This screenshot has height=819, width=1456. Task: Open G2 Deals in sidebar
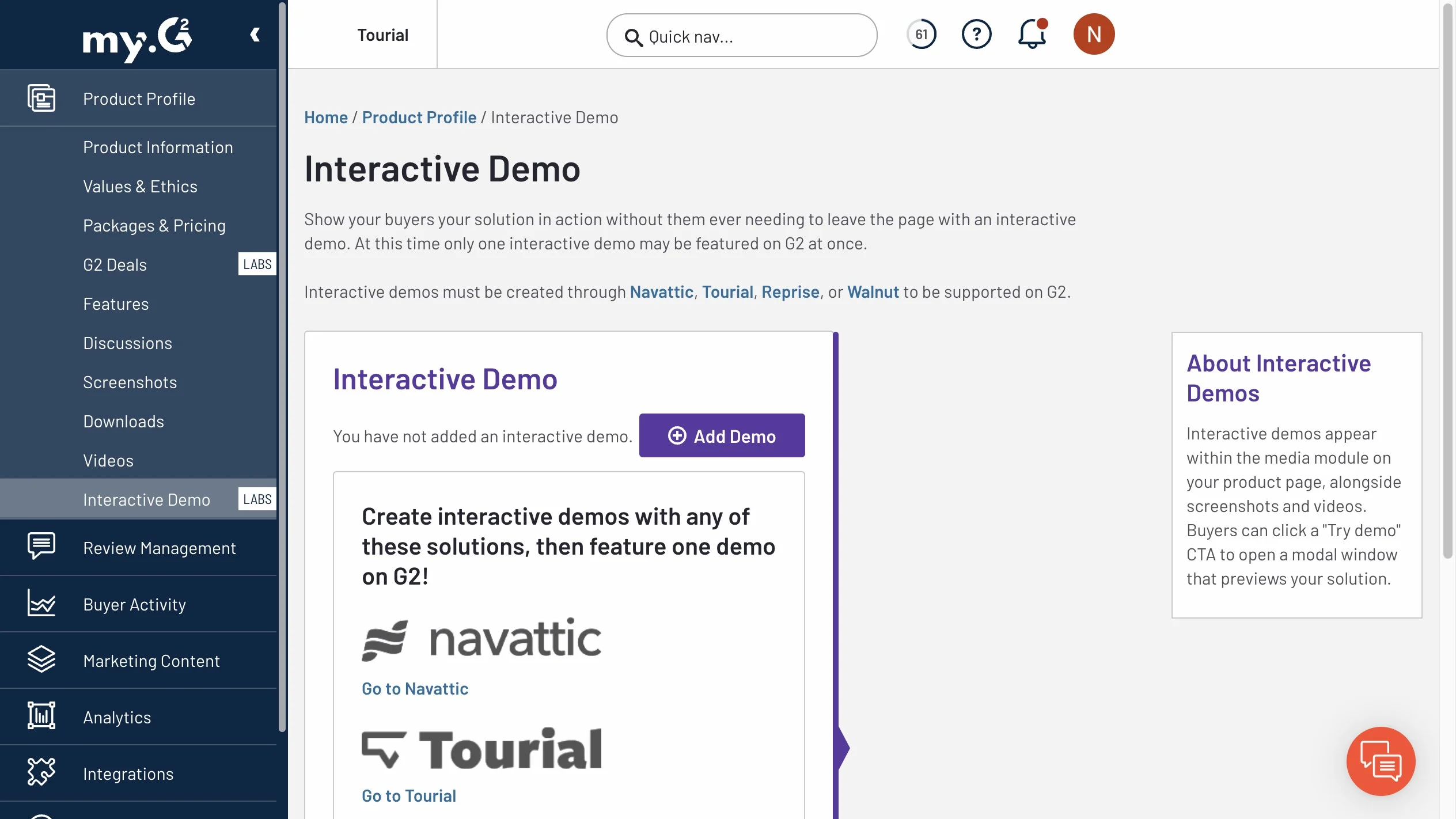[x=115, y=265]
